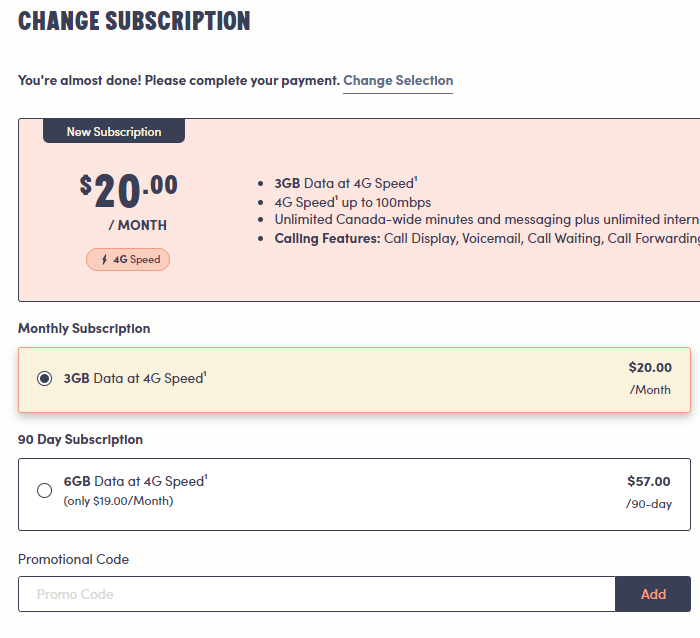Click the large $20.00 price in summary card
This screenshot has width=700, height=638.
point(129,188)
